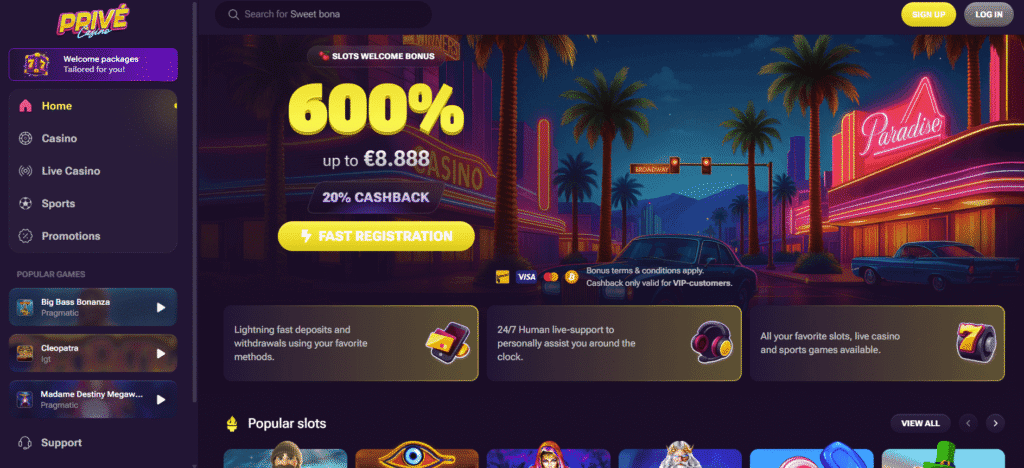Open View All popular slots
Viewport: 1024px width, 468px height.
(920, 424)
